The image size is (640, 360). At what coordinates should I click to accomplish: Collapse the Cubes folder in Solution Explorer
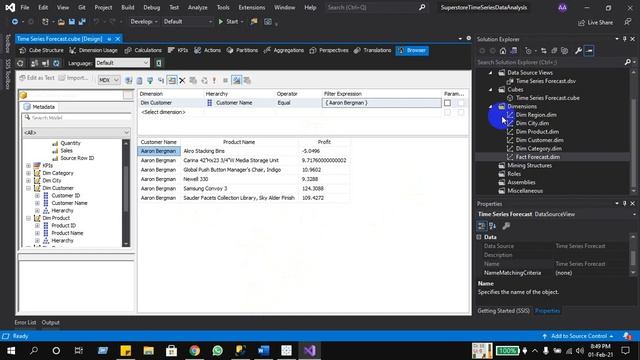click(491, 89)
